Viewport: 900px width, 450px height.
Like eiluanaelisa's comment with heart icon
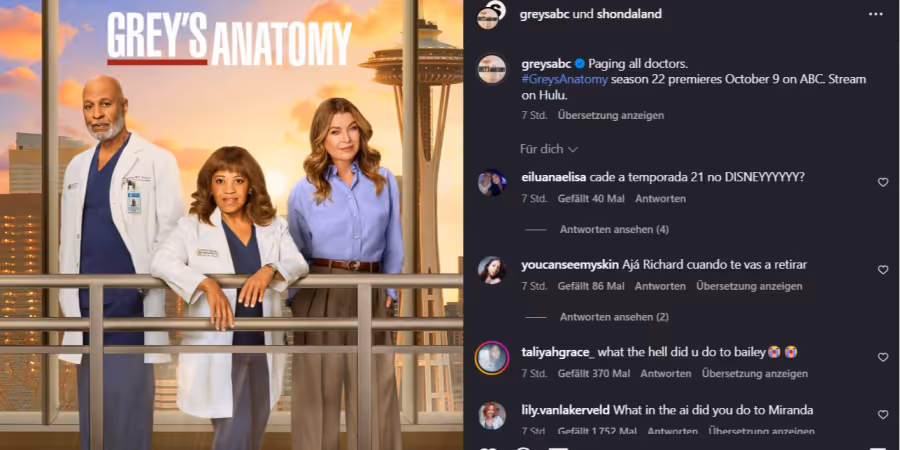pyautogui.click(x=883, y=183)
